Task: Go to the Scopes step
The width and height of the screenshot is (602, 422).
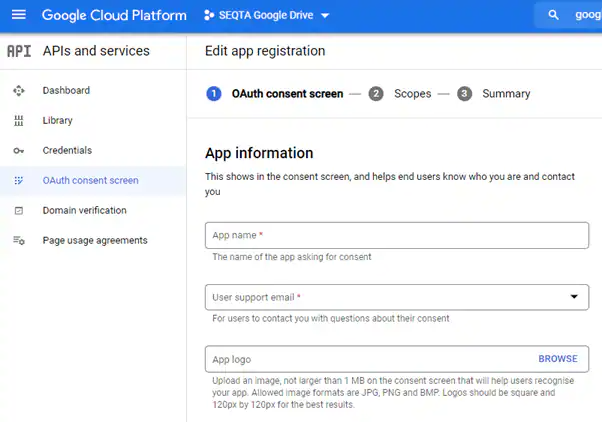Action: click(413, 94)
